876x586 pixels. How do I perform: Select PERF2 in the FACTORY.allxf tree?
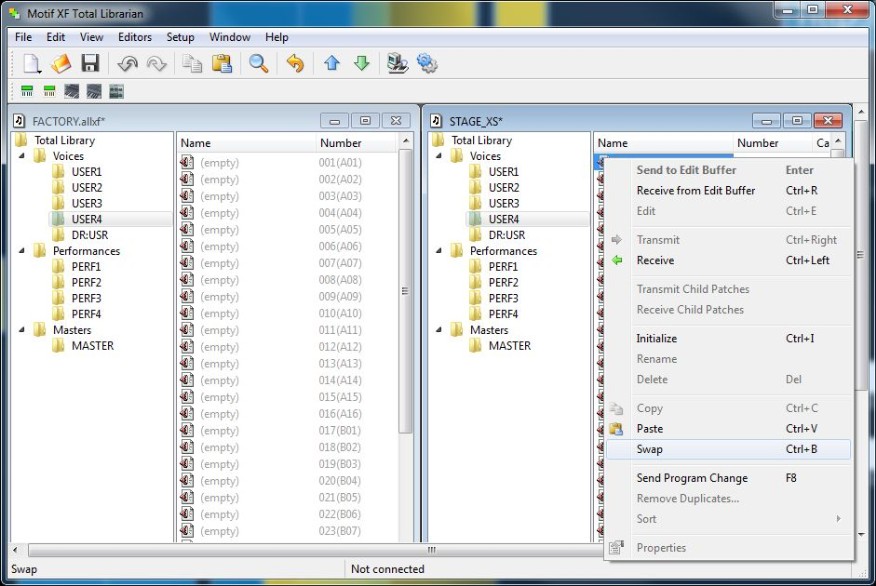(86, 283)
